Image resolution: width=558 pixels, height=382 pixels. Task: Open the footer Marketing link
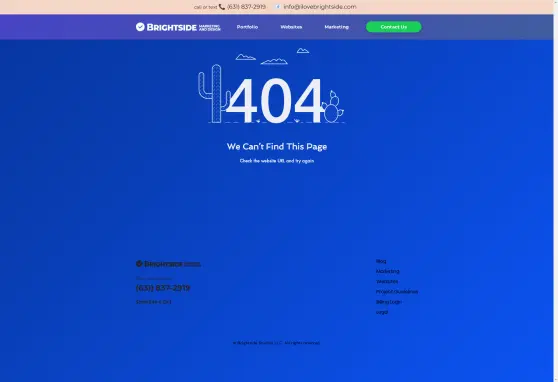[x=388, y=271]
